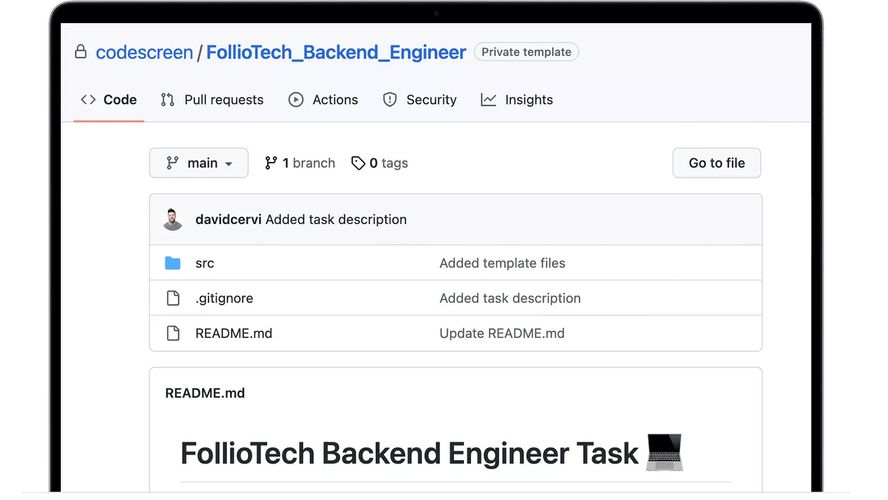
Task: Click the laptop emoji in the heading
Action: 664,452
